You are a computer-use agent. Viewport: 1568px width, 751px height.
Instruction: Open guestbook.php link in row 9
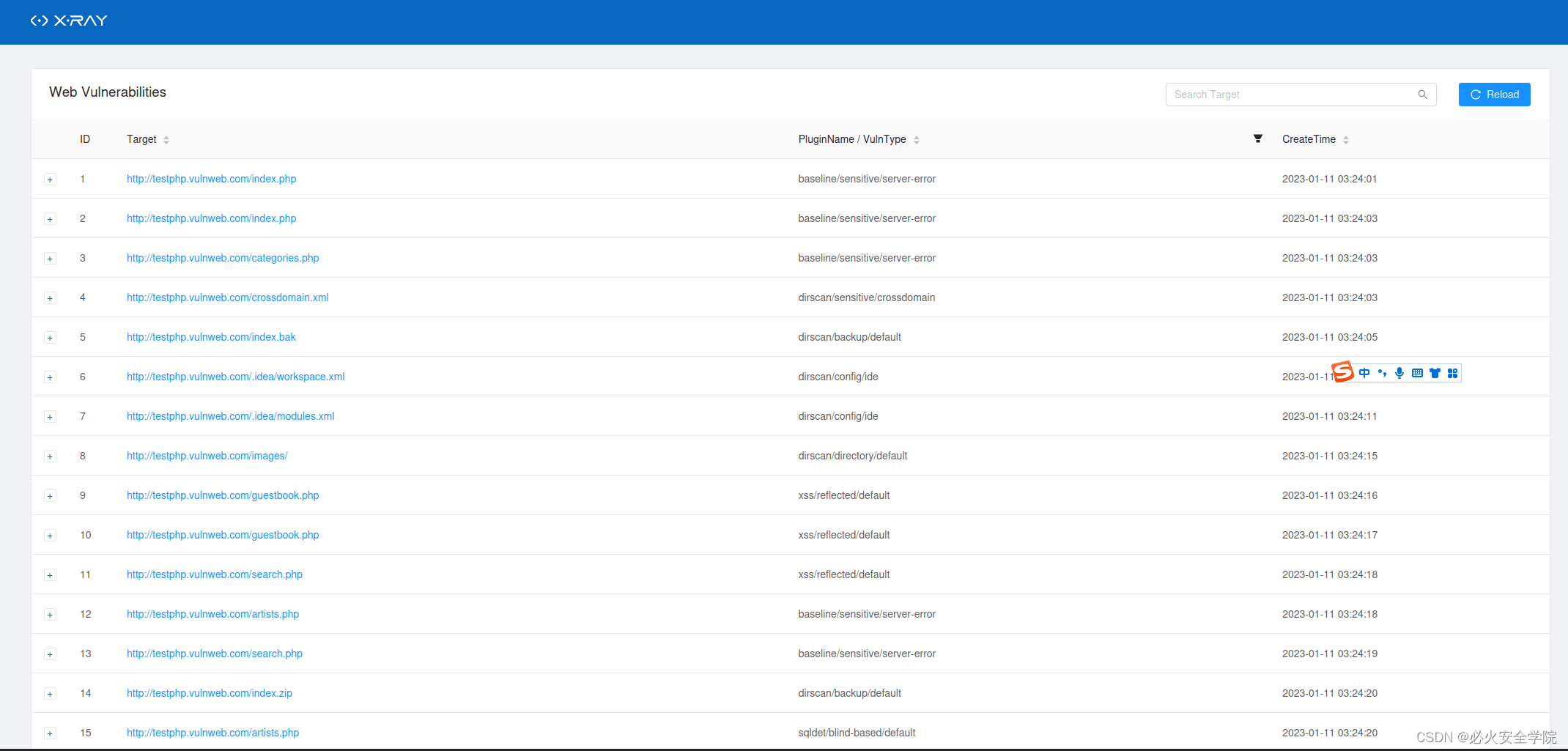(223, 495)
